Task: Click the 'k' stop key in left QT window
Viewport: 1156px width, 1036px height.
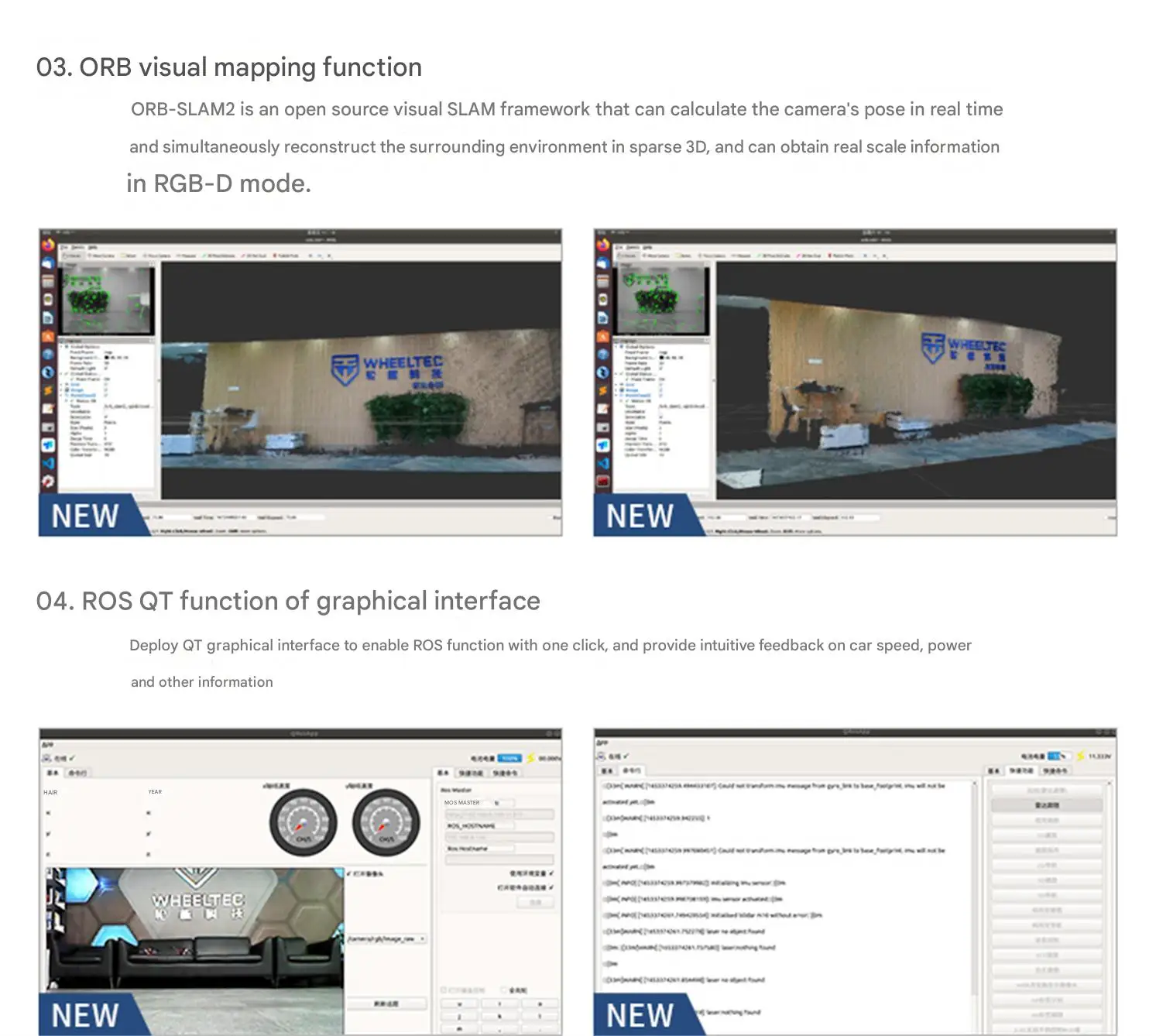Action: (x=499, y=1016)
